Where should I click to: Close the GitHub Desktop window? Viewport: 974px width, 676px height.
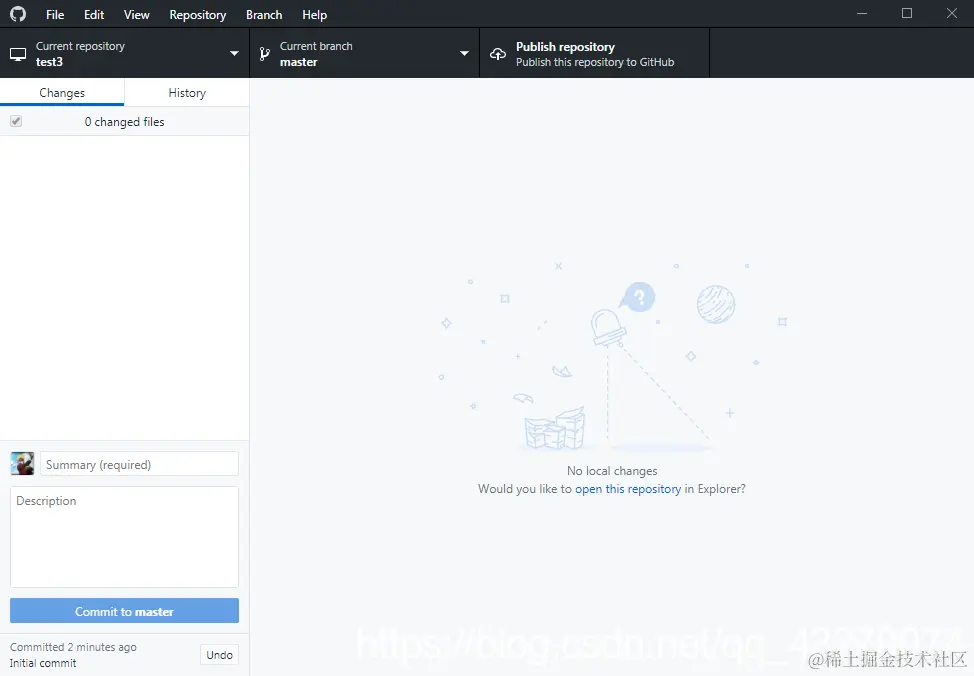952,13
